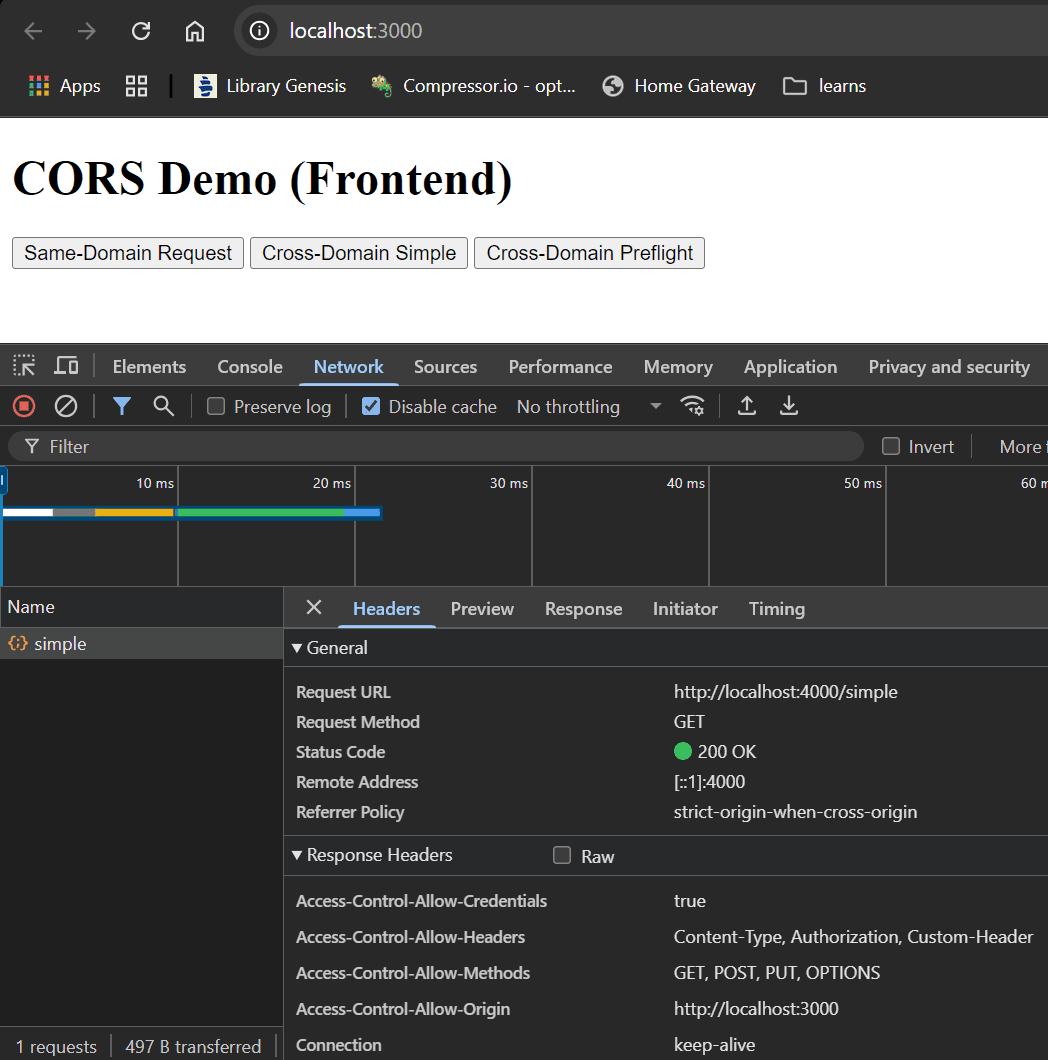Toggle the device toolbar
The image size is (1048, 1060).
point(66,365)
